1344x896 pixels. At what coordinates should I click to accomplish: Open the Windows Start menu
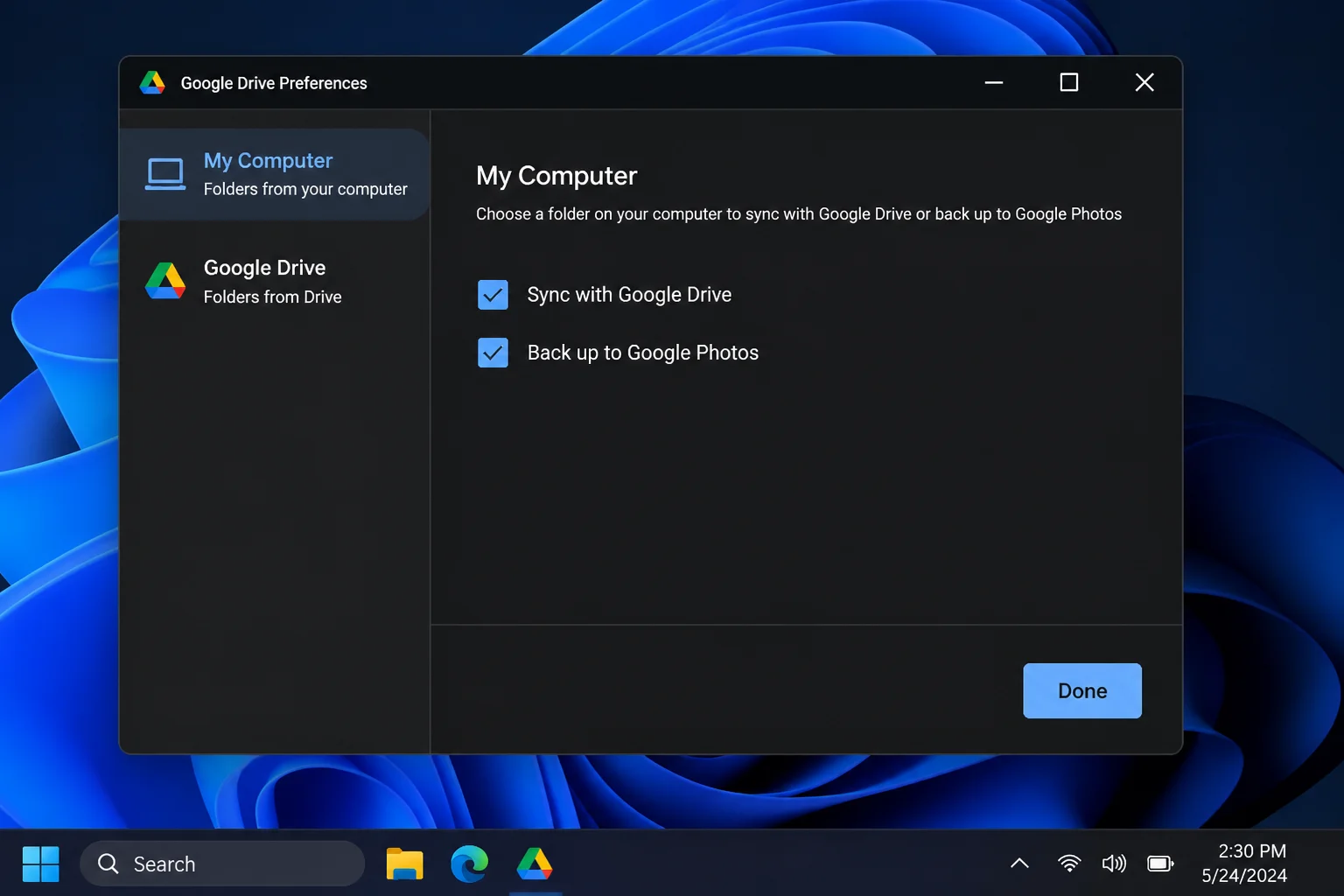(x=40, y=864)
